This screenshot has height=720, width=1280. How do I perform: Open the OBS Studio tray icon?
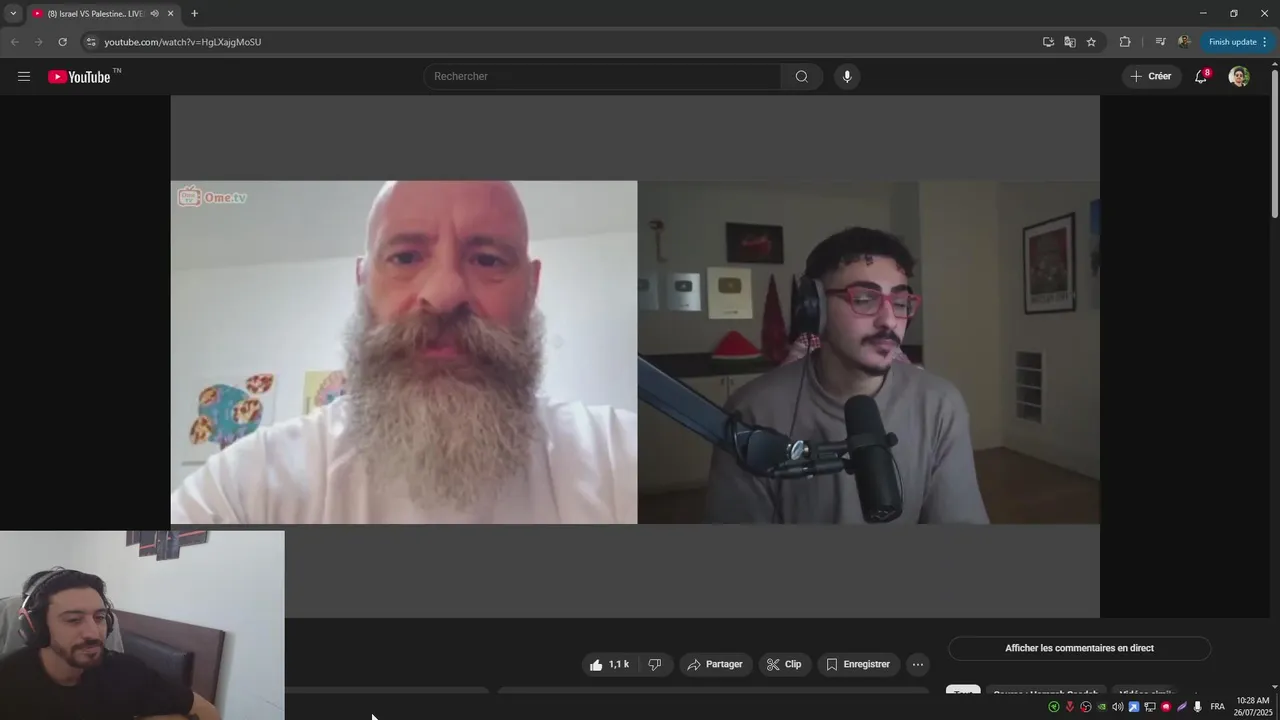[x=1086, y=707]
